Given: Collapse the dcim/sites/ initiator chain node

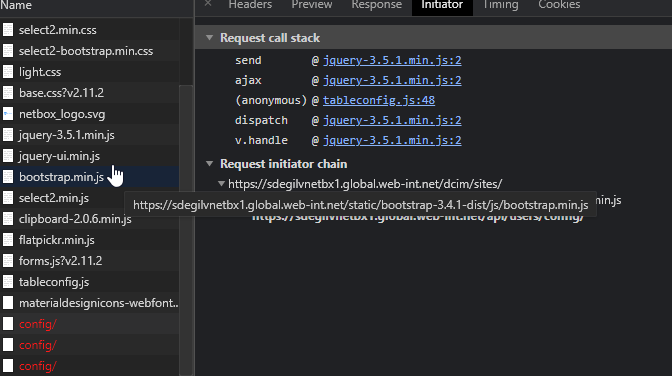Looking at the screenshot, I should click(221, 183).
